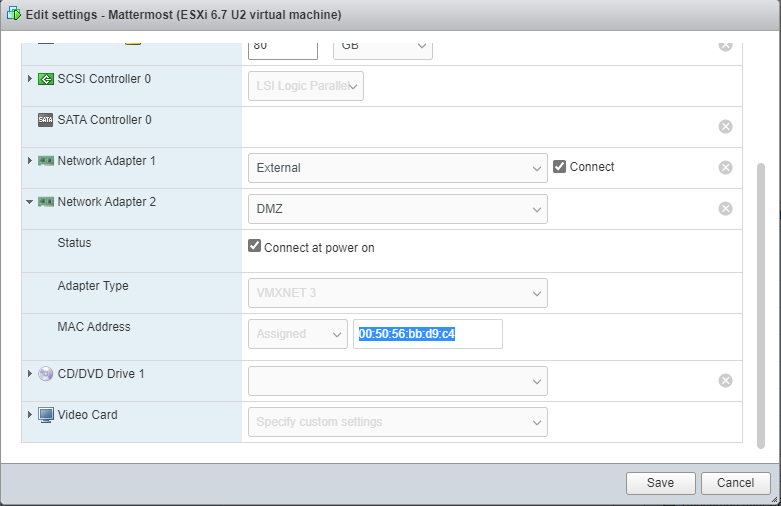
Task: Save the virtual machine settings
Action: [660, 483]
